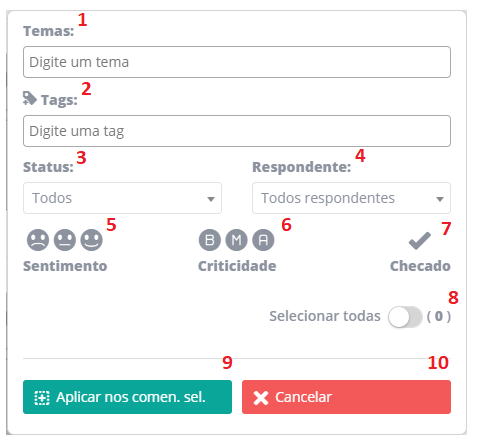This screenshot has height=441, width=481.
Task: Click the arrow on Todos respondentes combo
Action: [x=440, y=199]
